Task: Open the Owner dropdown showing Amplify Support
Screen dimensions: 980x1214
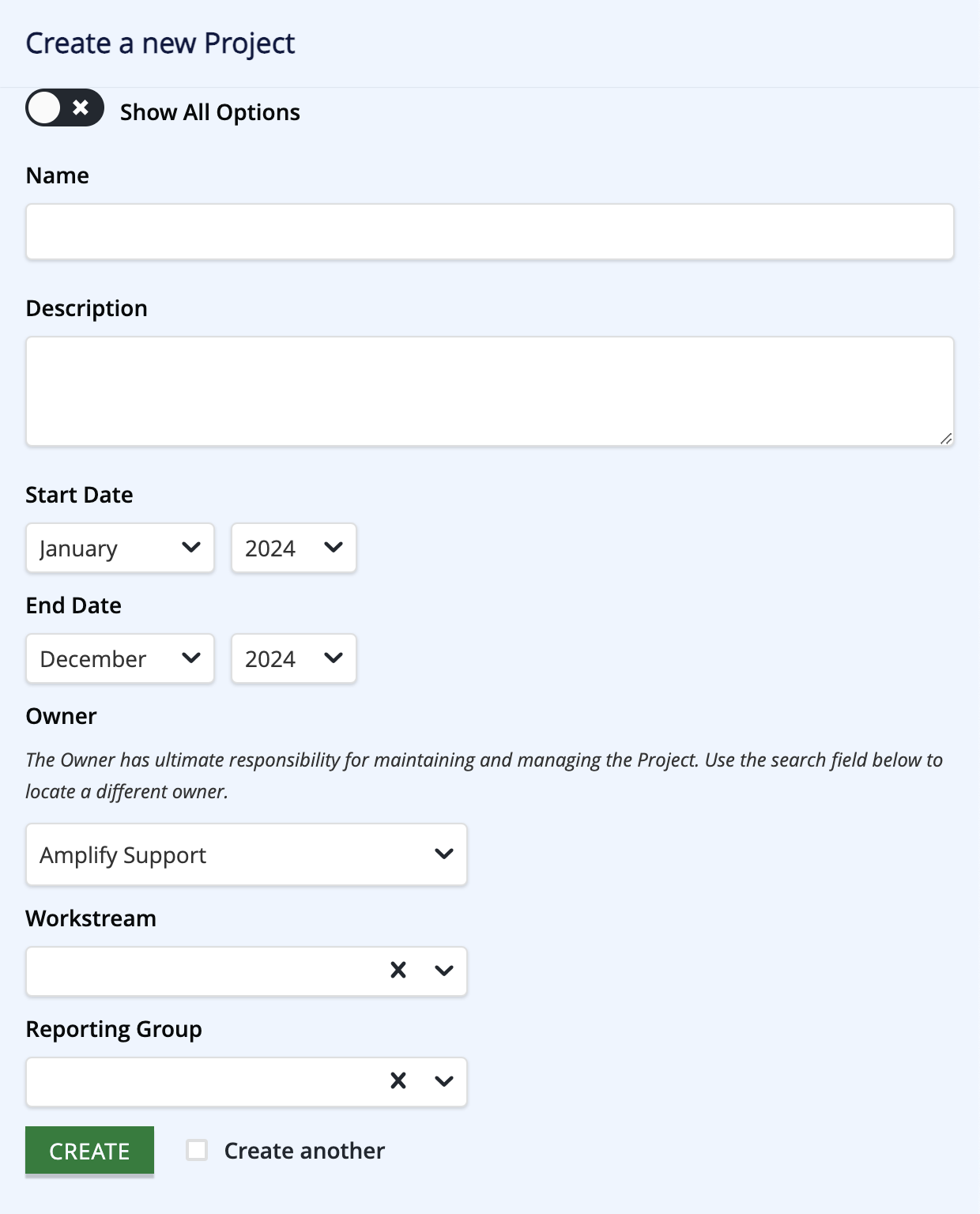Action: 237,854
